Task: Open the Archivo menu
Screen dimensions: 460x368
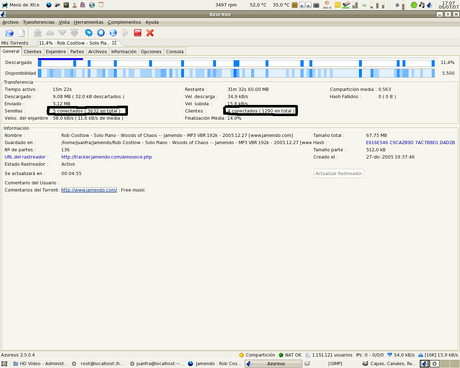Action: coord(10,22)
